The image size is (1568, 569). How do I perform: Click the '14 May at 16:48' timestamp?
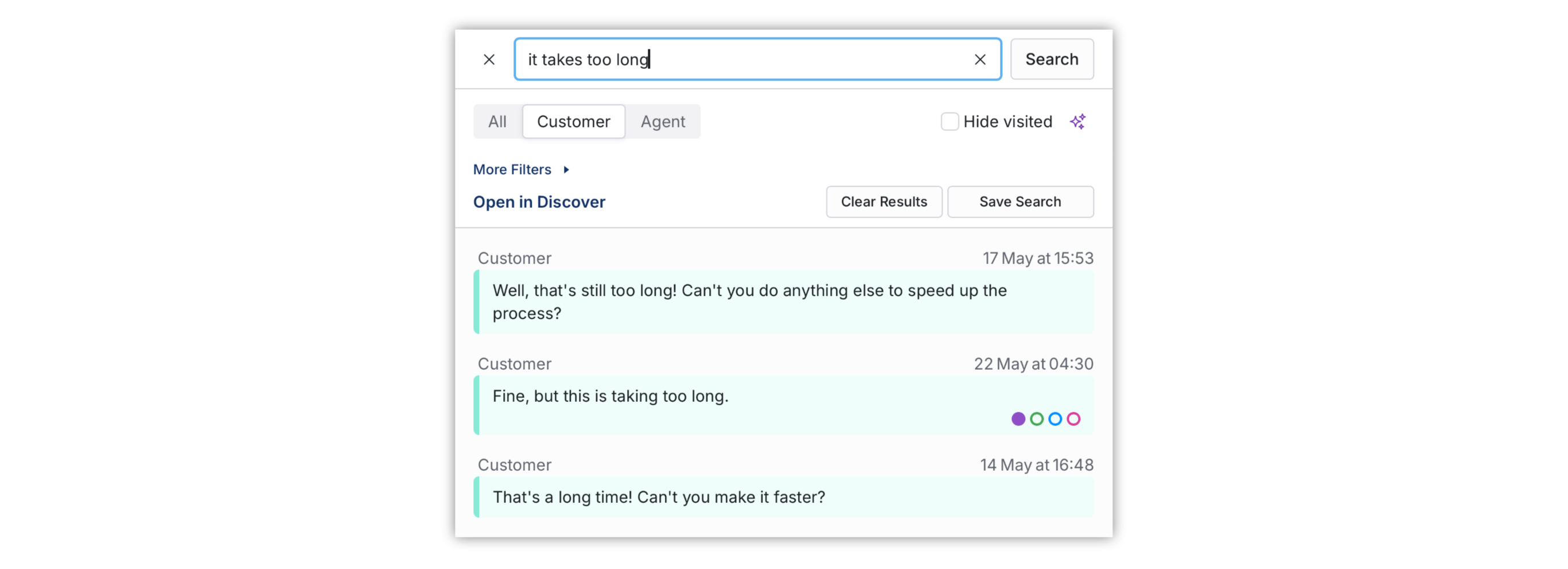[1037, 465]
